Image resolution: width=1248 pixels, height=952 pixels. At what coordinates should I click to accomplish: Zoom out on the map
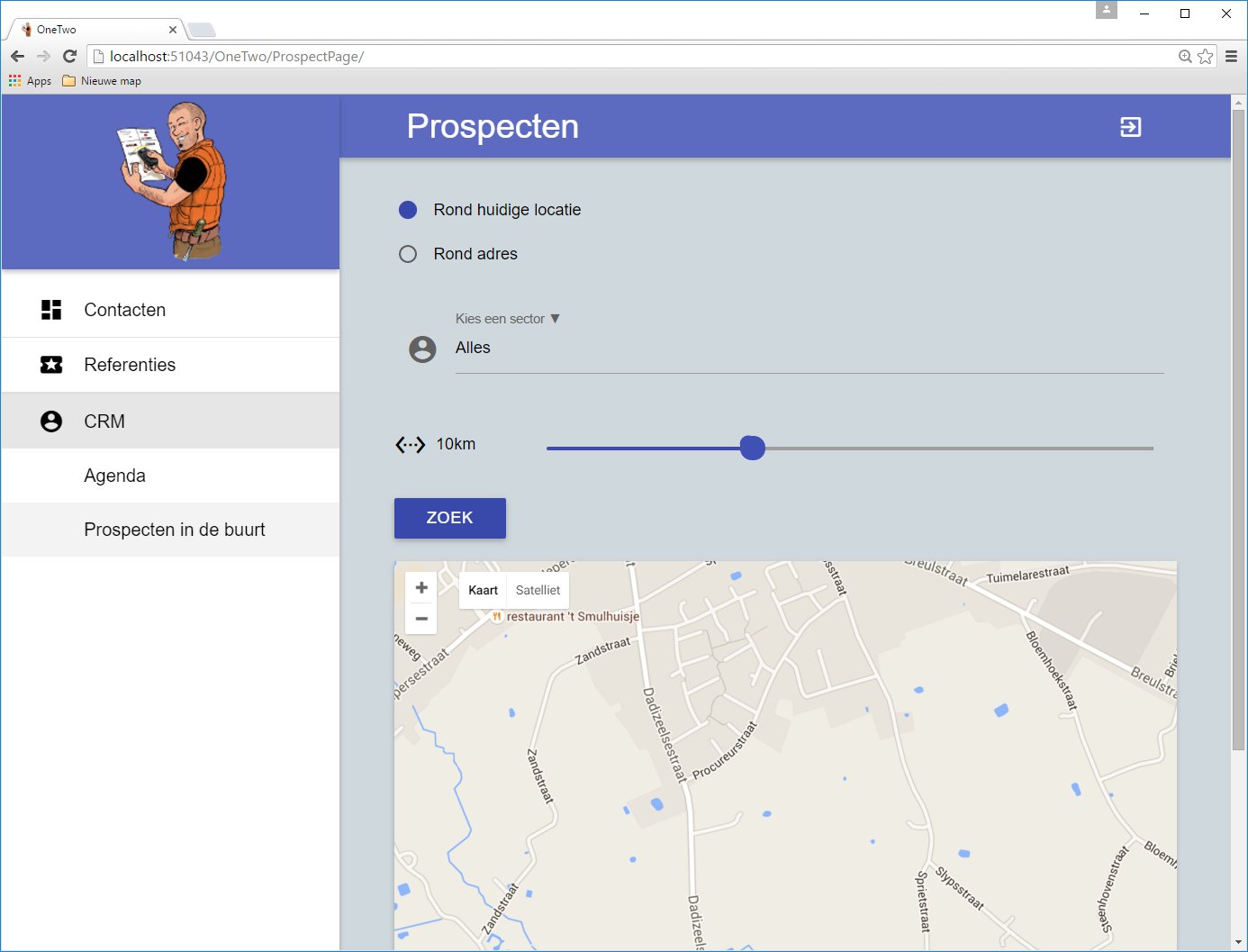point(421,619)
